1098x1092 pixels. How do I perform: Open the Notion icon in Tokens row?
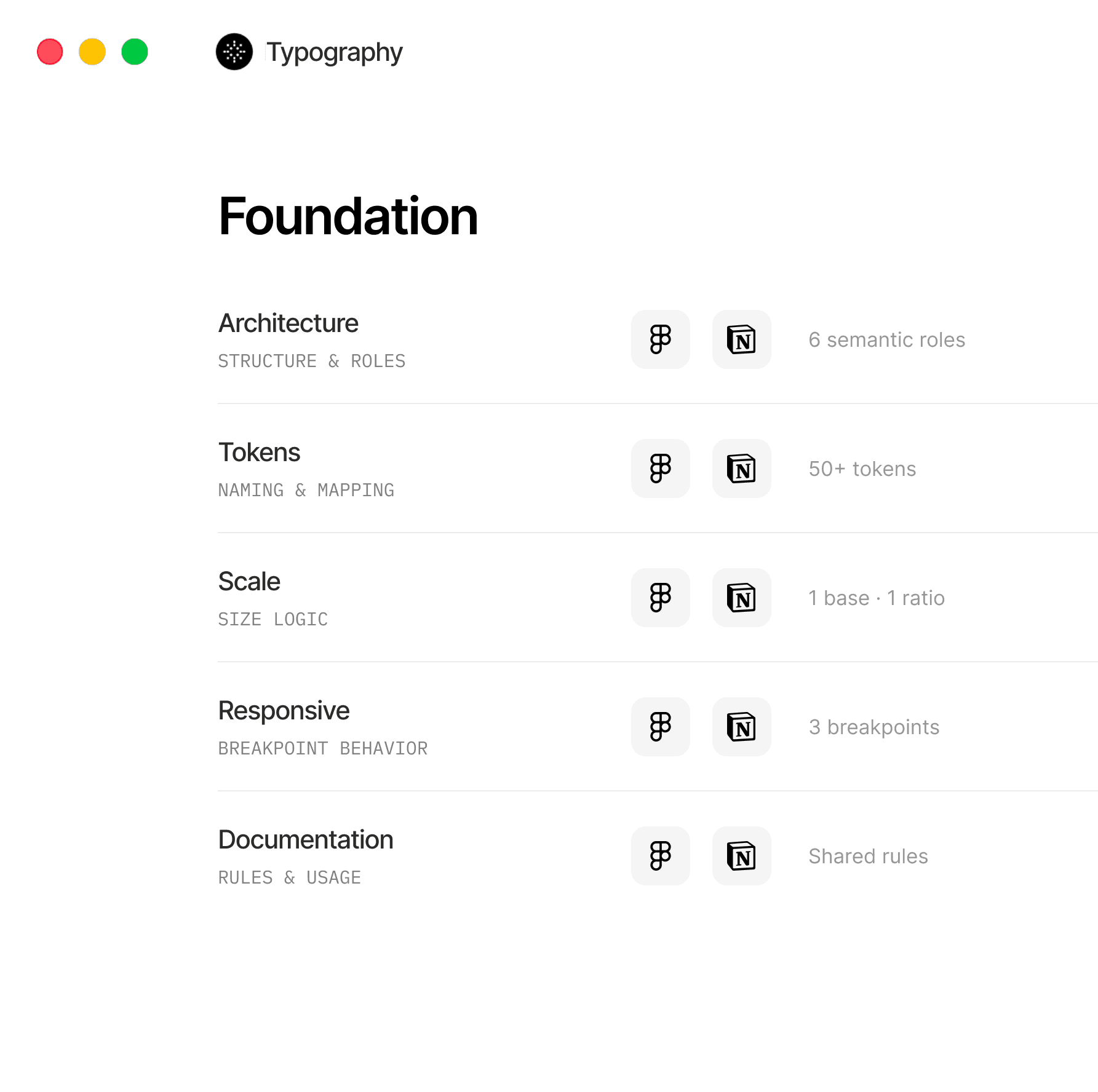click(x=741, y=469)
